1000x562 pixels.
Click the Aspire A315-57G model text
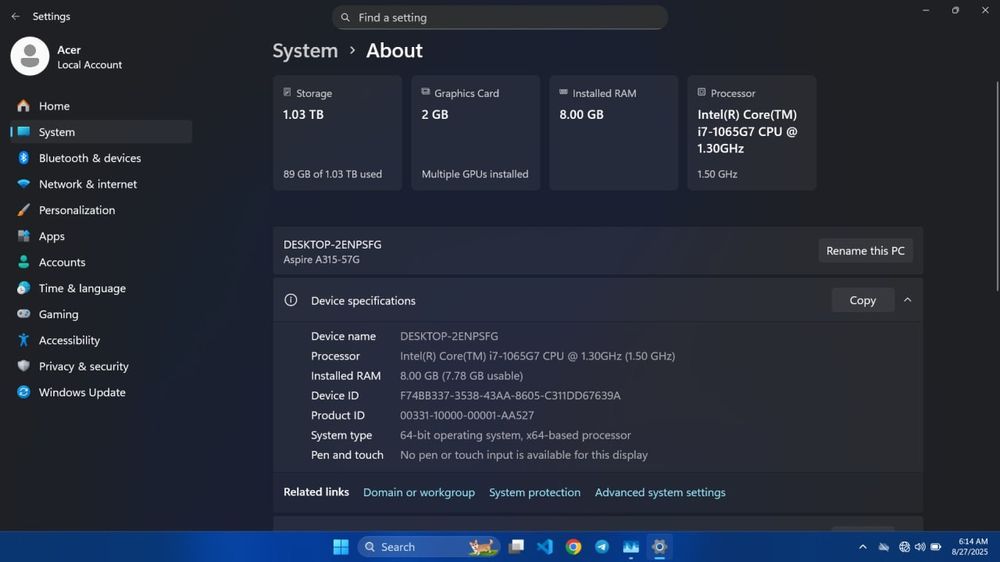click(x=321, y=260)
